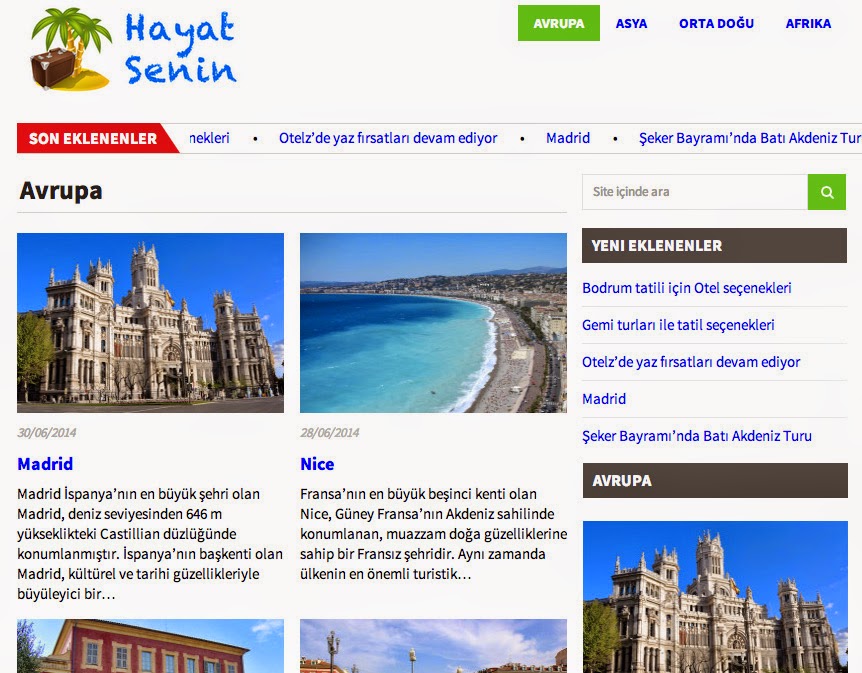Open 'Gemi turları ile tatil seçenekleri' link
Screen dimensions: 862x673
678,325
